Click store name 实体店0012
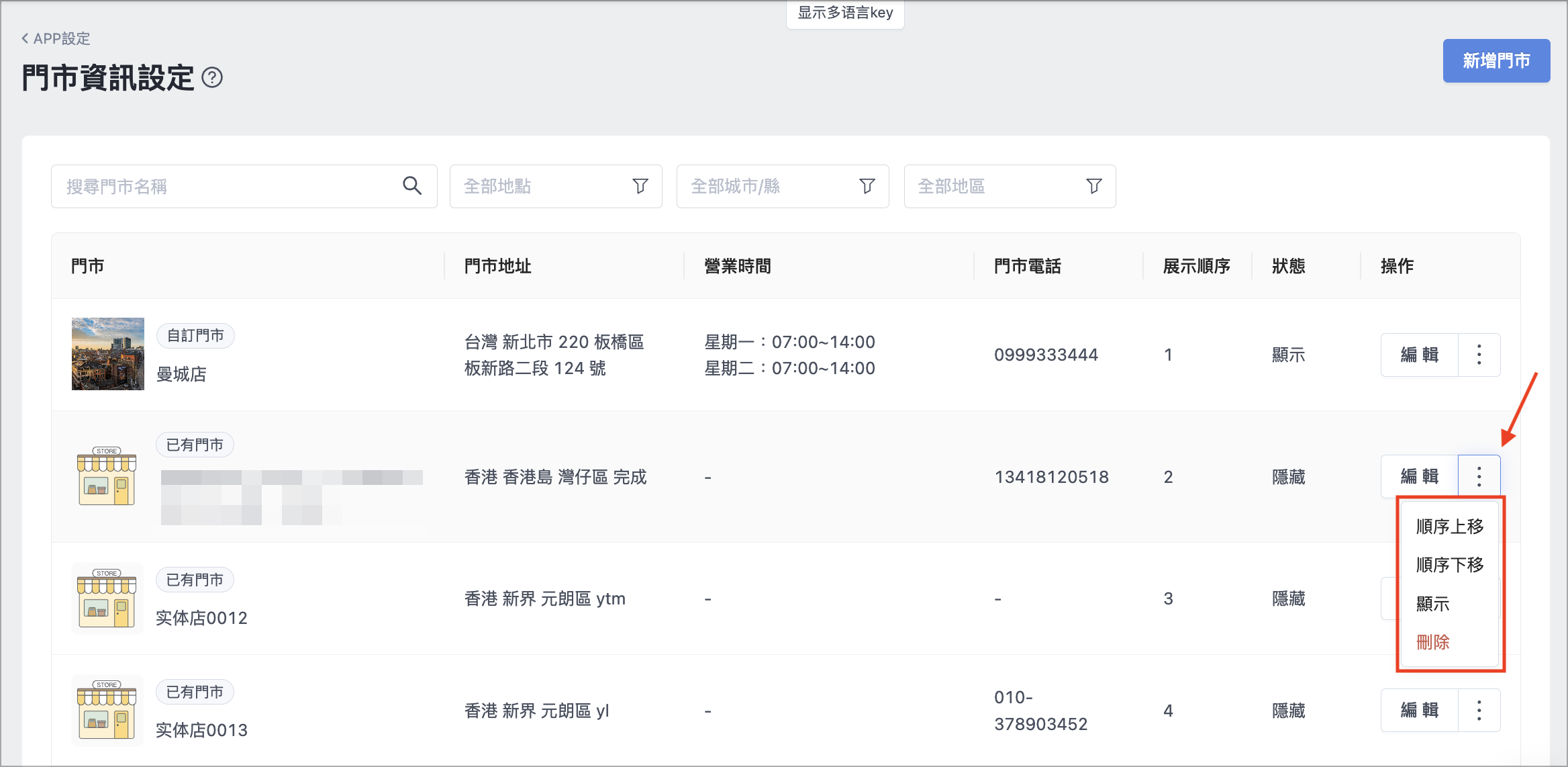1568x767 pixels. (x=201, y=618)
